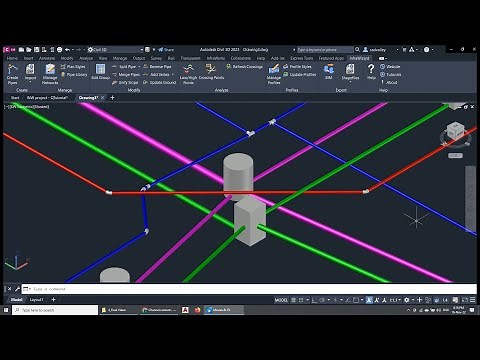Add a new drawing tab with plus button
480x360 pixels.
(x=112, y=98)
